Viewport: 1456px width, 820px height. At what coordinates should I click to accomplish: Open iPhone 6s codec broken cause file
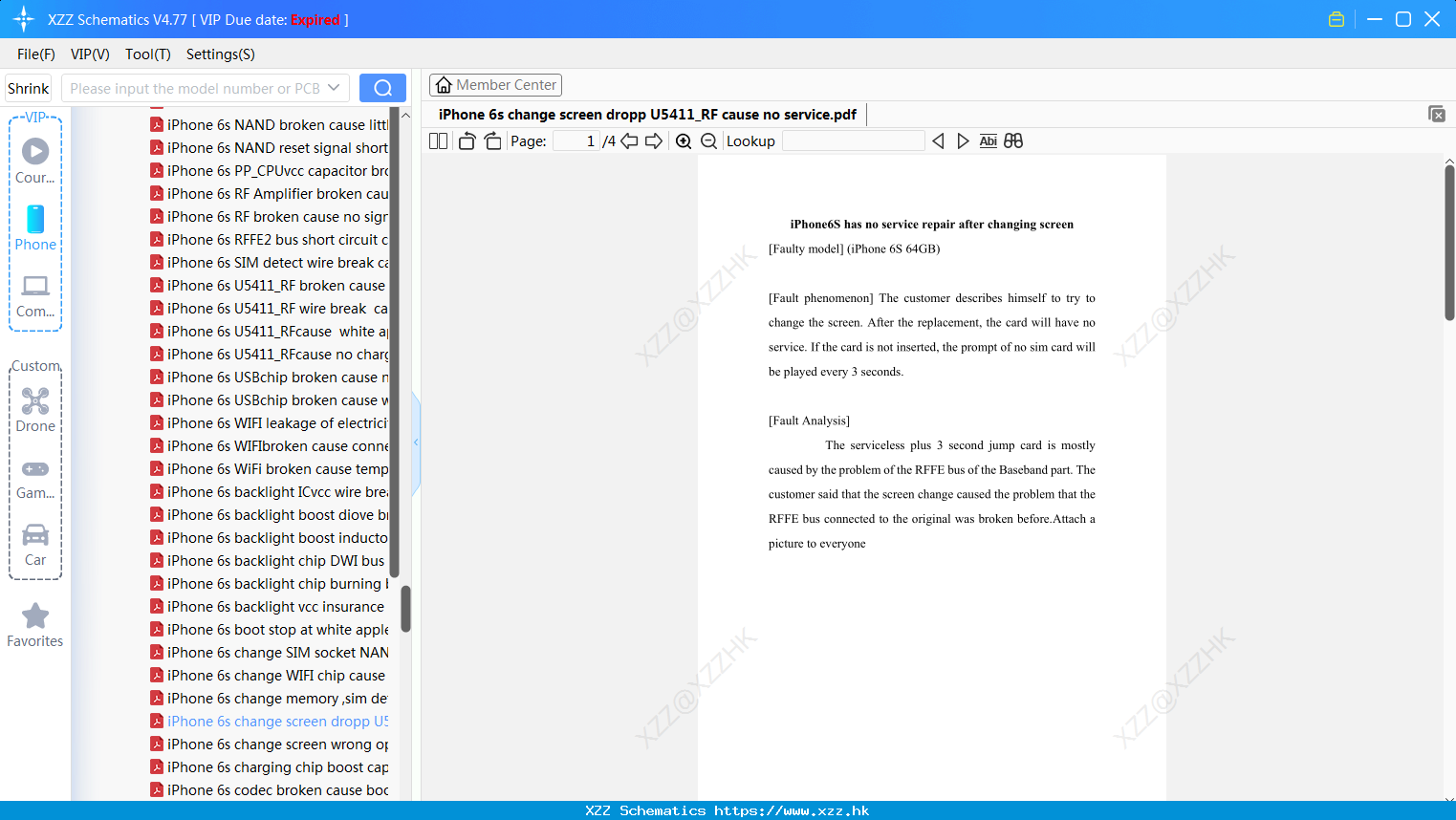click(x=270, y=790)
